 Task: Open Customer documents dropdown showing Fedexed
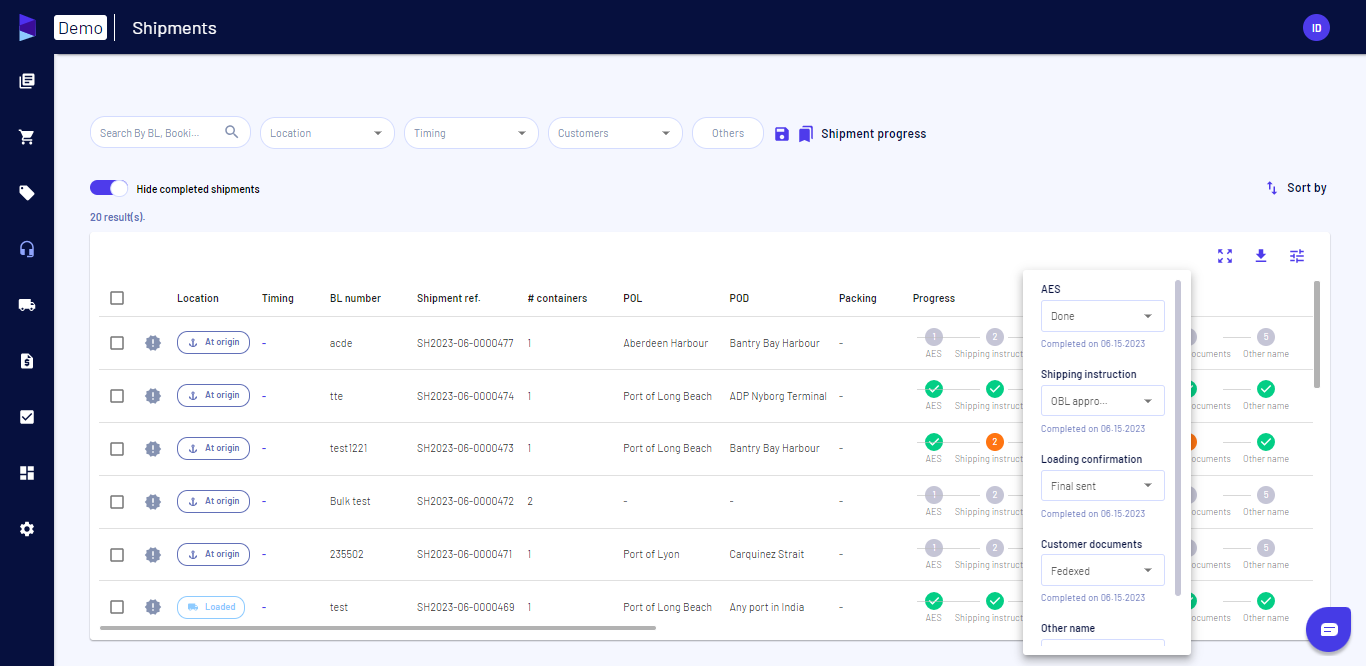coord(1102,570)
